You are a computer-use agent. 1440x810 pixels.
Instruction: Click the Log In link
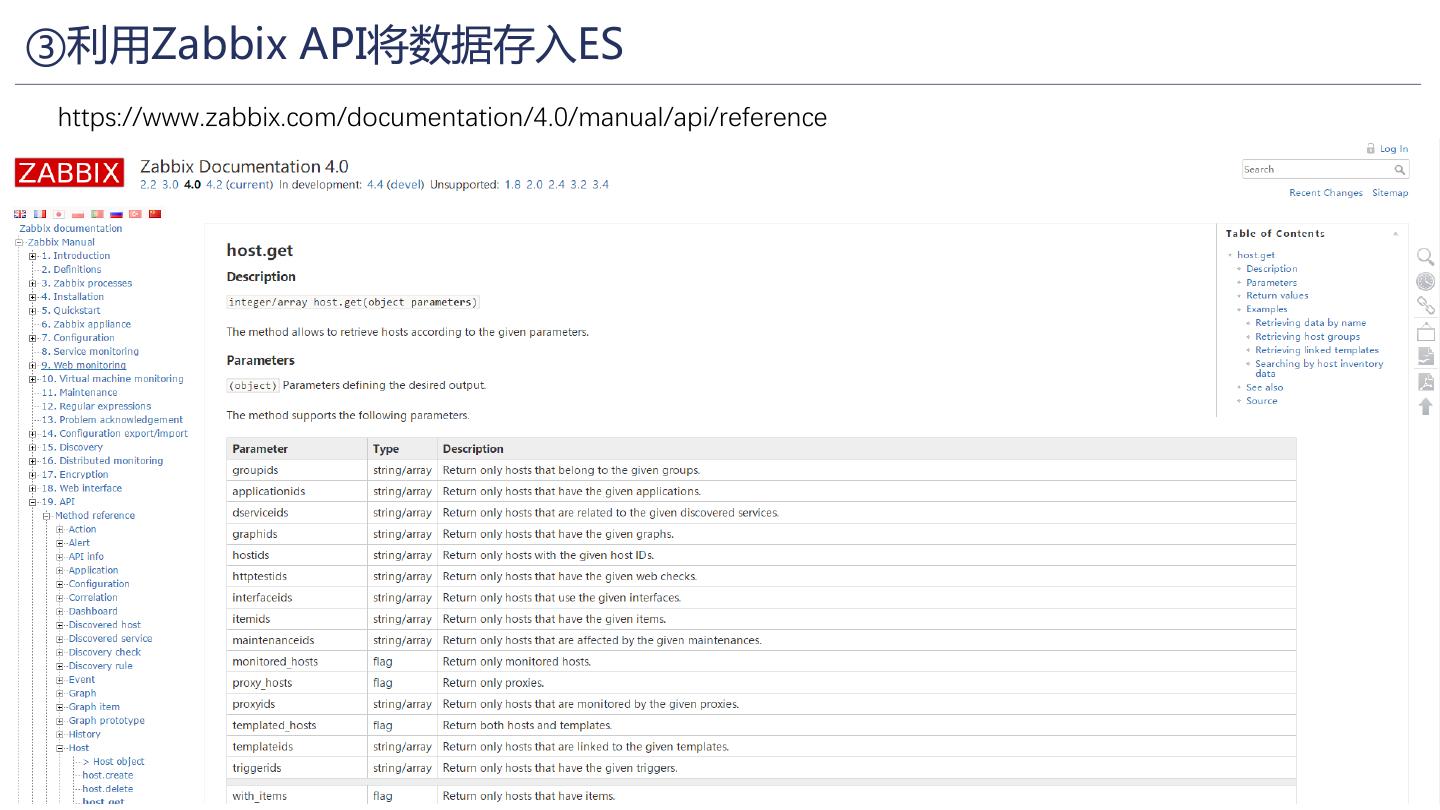[1394, 149]
